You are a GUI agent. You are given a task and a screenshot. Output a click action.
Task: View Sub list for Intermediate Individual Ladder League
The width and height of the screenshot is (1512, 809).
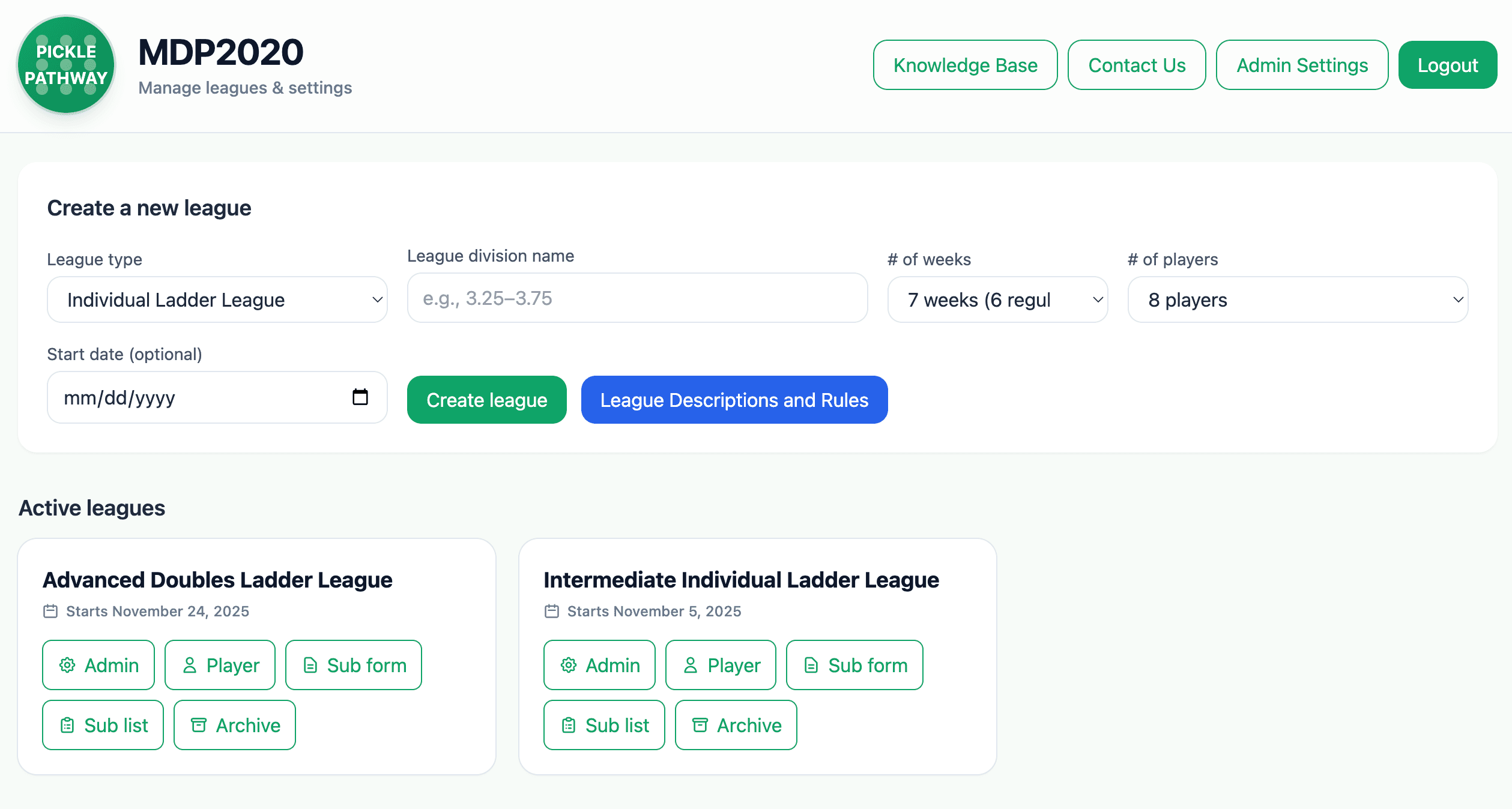pyautogui.click(x=603, y=725)
